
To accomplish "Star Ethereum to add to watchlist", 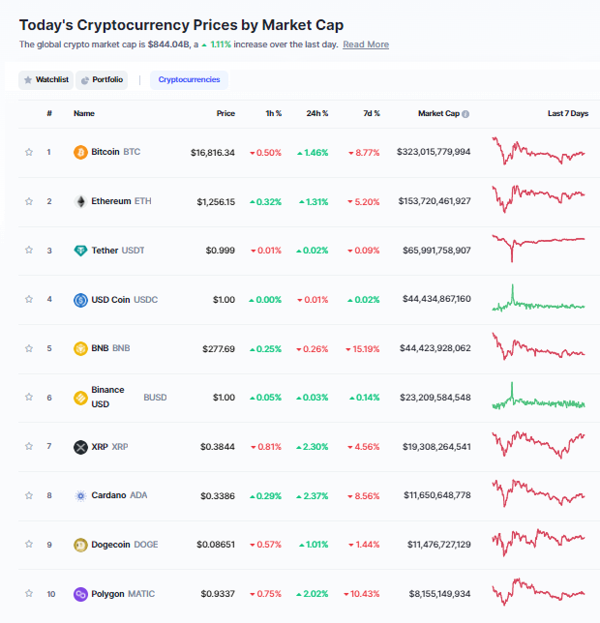I will 29,201.
